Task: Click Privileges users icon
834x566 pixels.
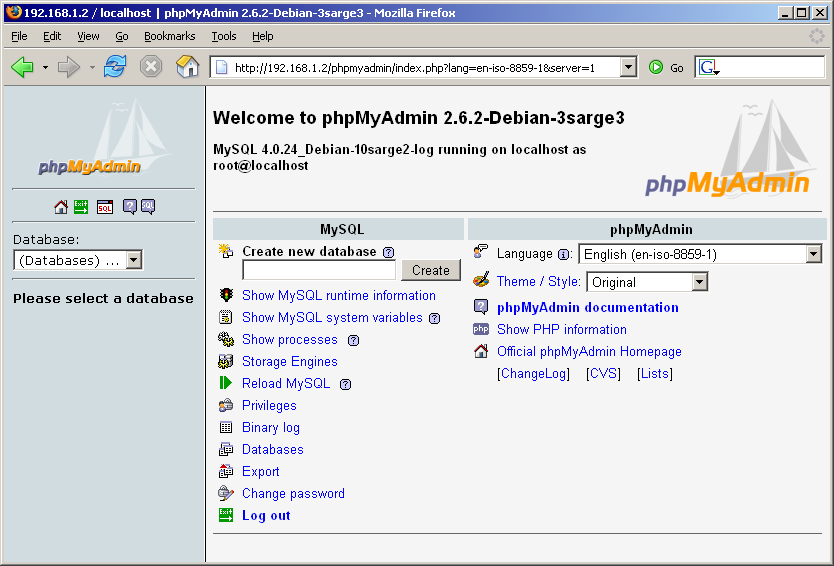Action: click(x=226, y=405)
